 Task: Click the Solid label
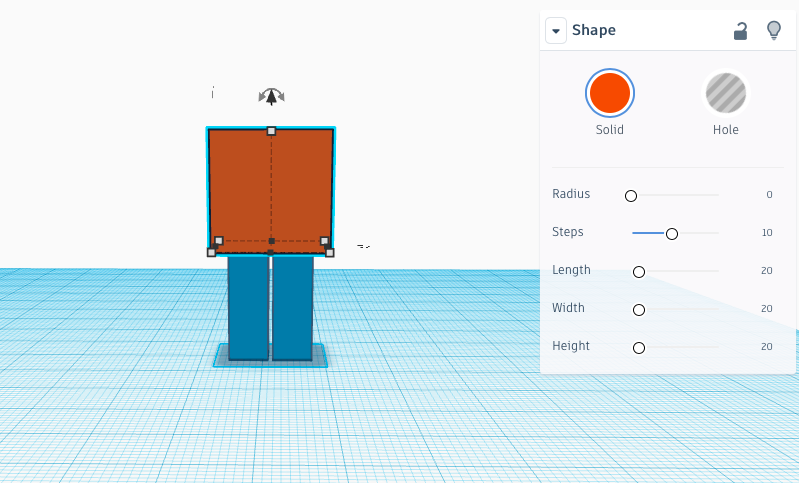click(610, 130)
